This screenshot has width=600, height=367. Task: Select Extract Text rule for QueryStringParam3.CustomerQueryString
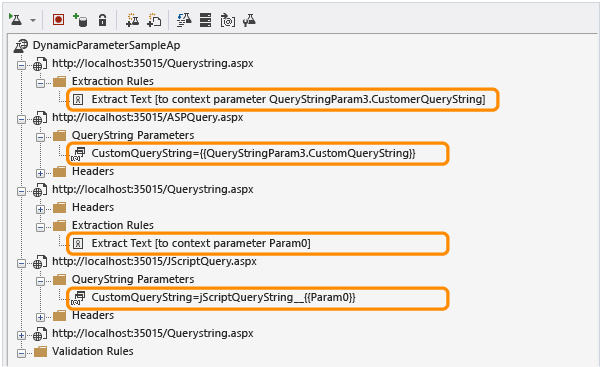coord(288,99)
